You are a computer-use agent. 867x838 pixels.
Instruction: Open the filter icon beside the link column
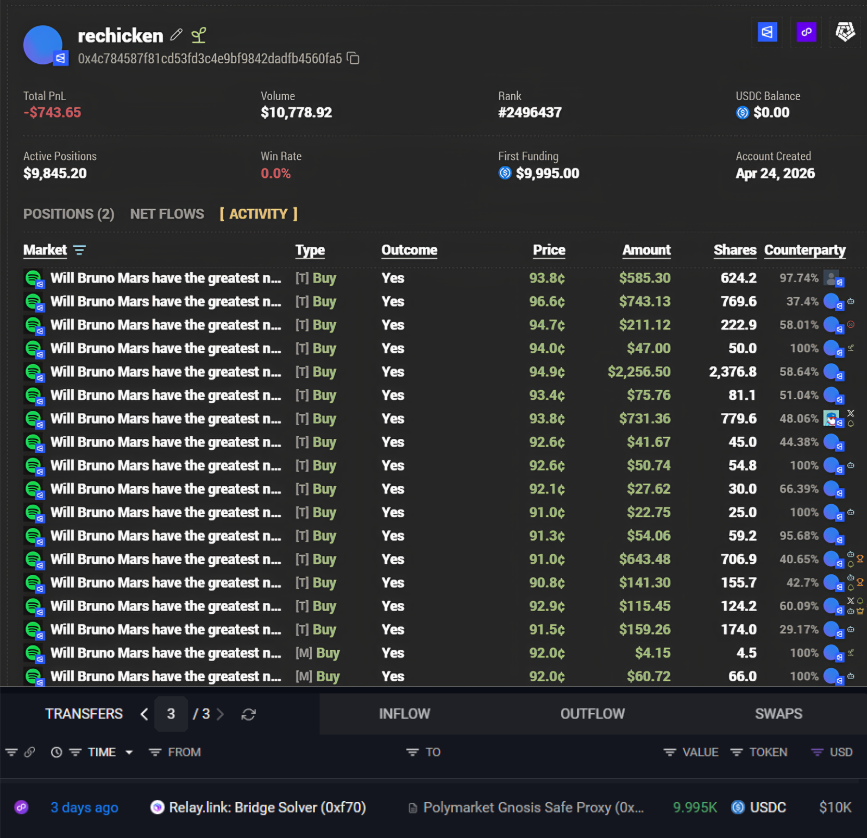click(x=11, y=752)
